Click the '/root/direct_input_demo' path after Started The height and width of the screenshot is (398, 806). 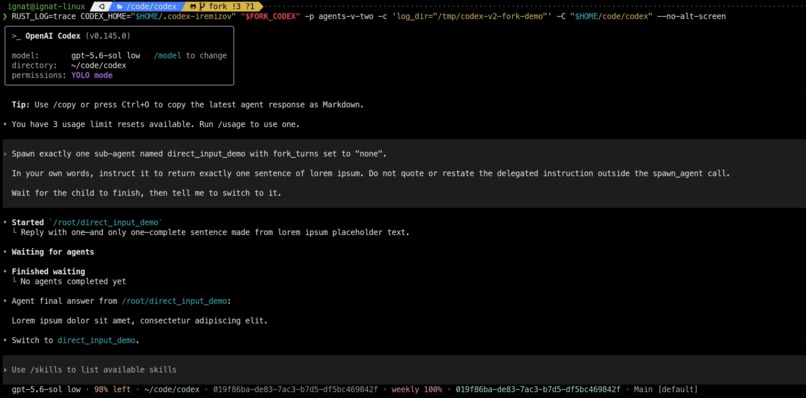pos(106,222)
